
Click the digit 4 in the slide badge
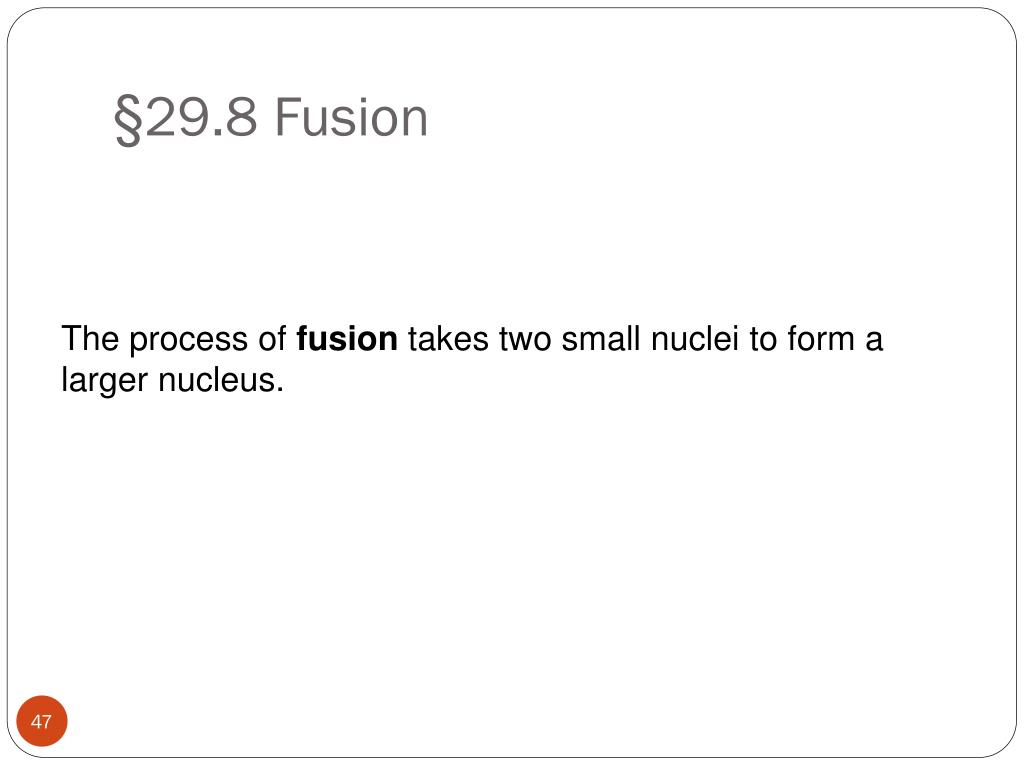[36, 722]
